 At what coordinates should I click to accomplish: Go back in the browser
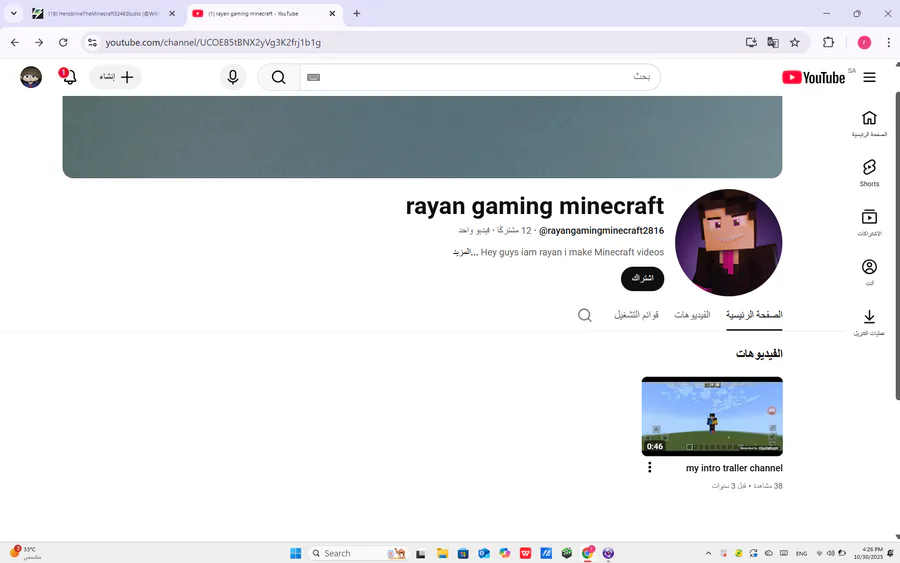tap(15, 42)
